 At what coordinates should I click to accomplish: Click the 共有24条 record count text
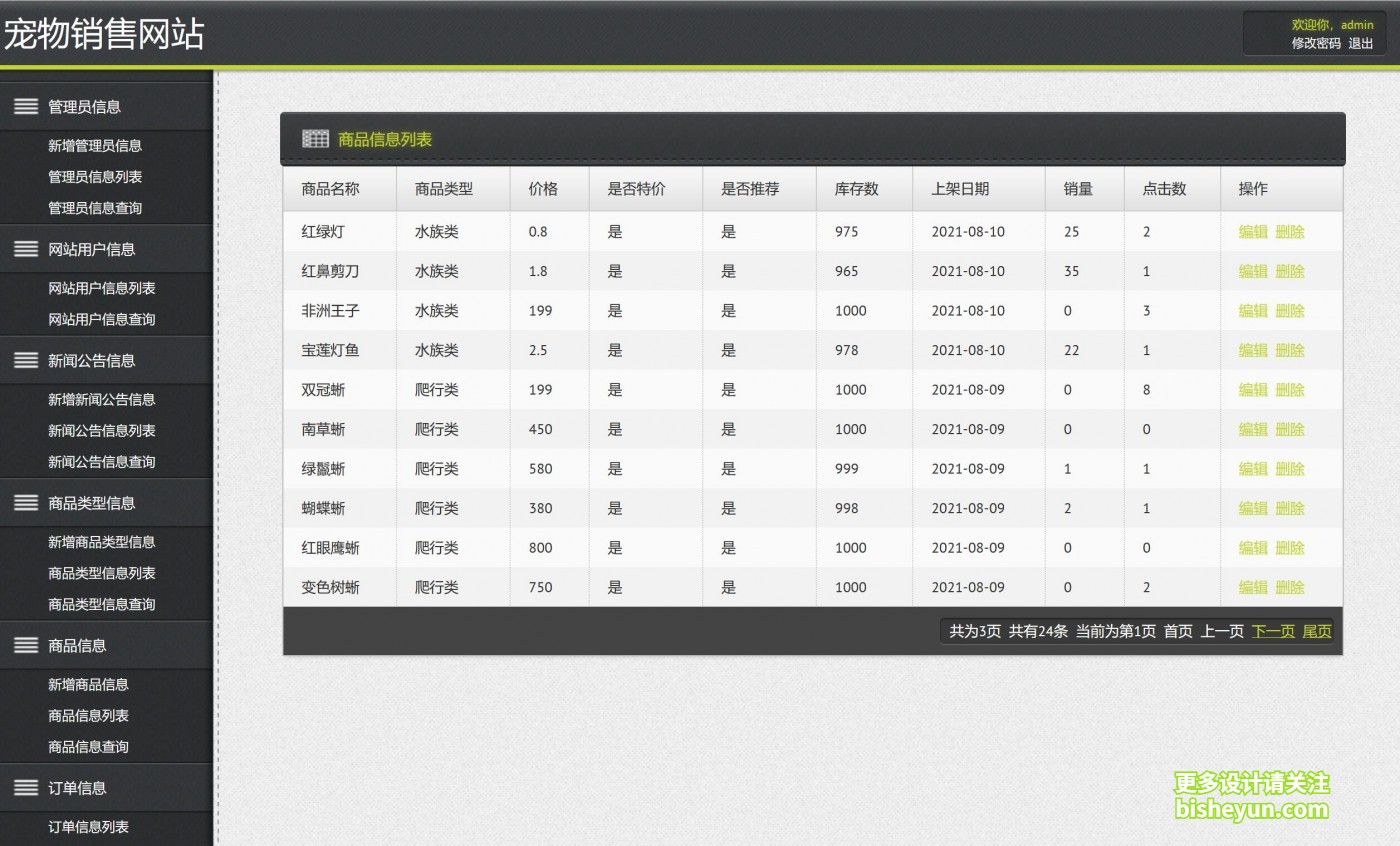[1038, 631]
